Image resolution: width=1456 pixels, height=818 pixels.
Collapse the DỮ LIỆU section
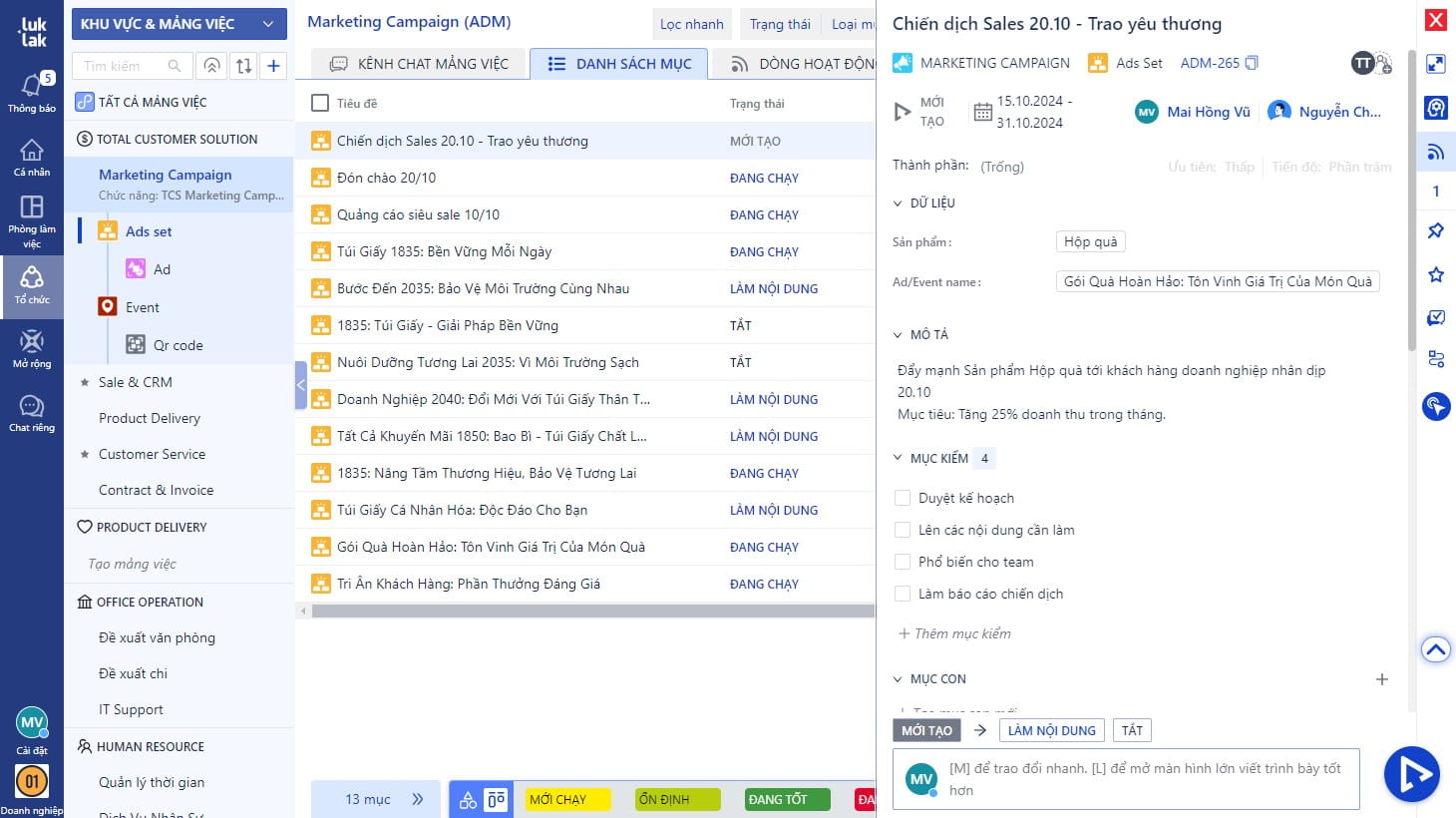coord(898,204)
